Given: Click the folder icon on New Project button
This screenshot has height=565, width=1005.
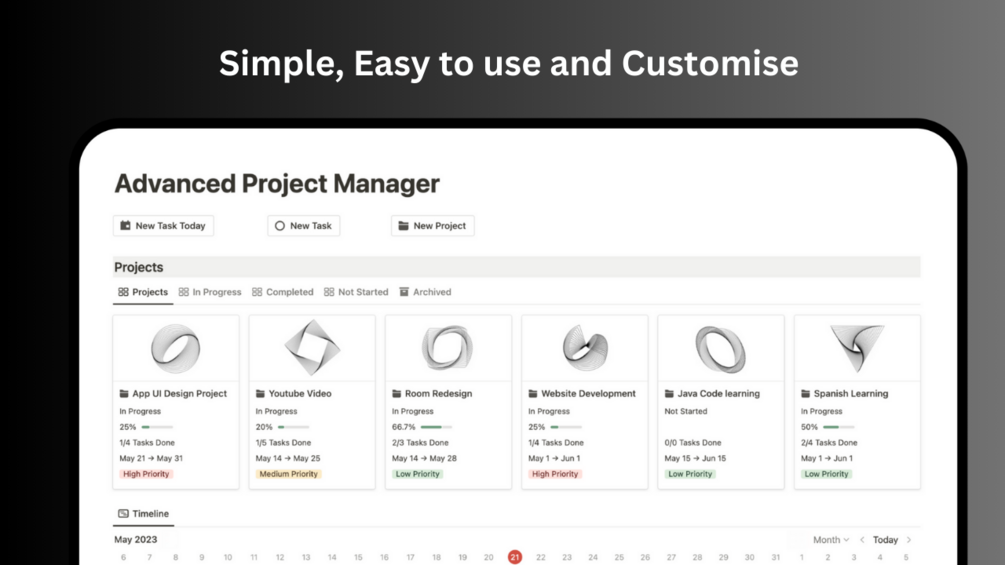Looking at the screenshot, I should coord(403,225).
